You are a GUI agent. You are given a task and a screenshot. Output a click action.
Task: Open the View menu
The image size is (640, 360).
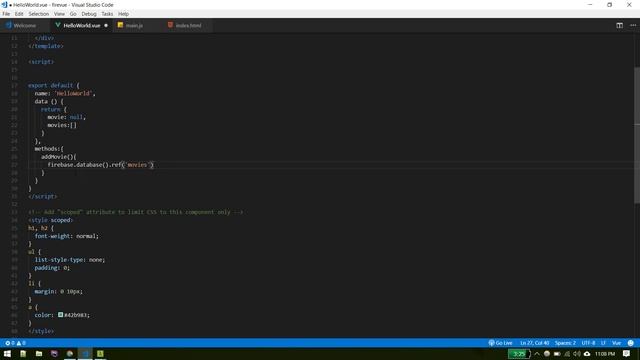59,14
